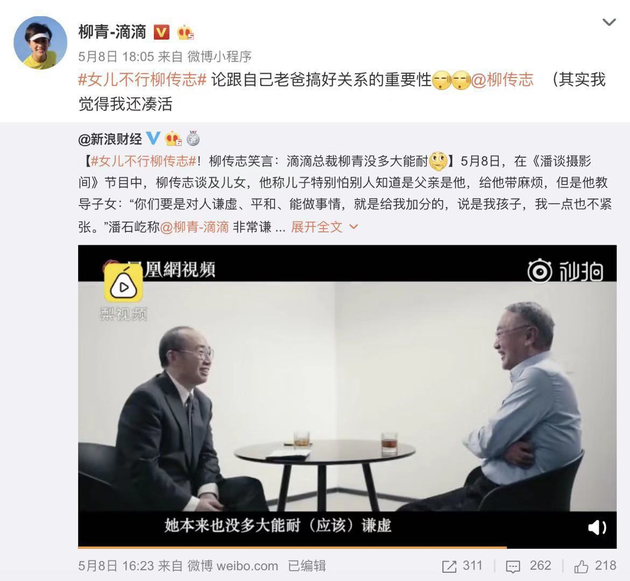Click the repost icon showing 311
This screenshot has width=630, height=581.
coord(462,566)
